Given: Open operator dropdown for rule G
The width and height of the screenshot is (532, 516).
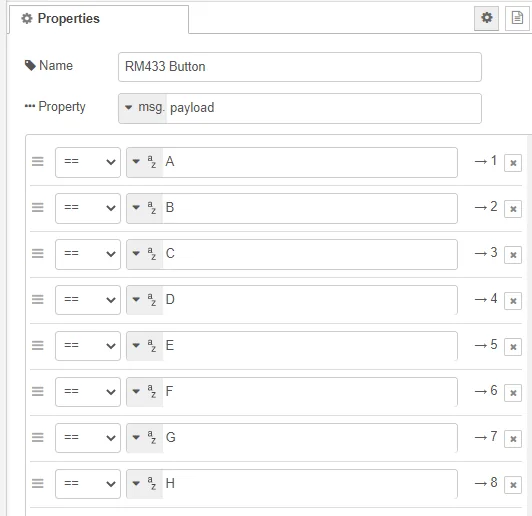Looking at the screenshot, I should pos(88,438).
